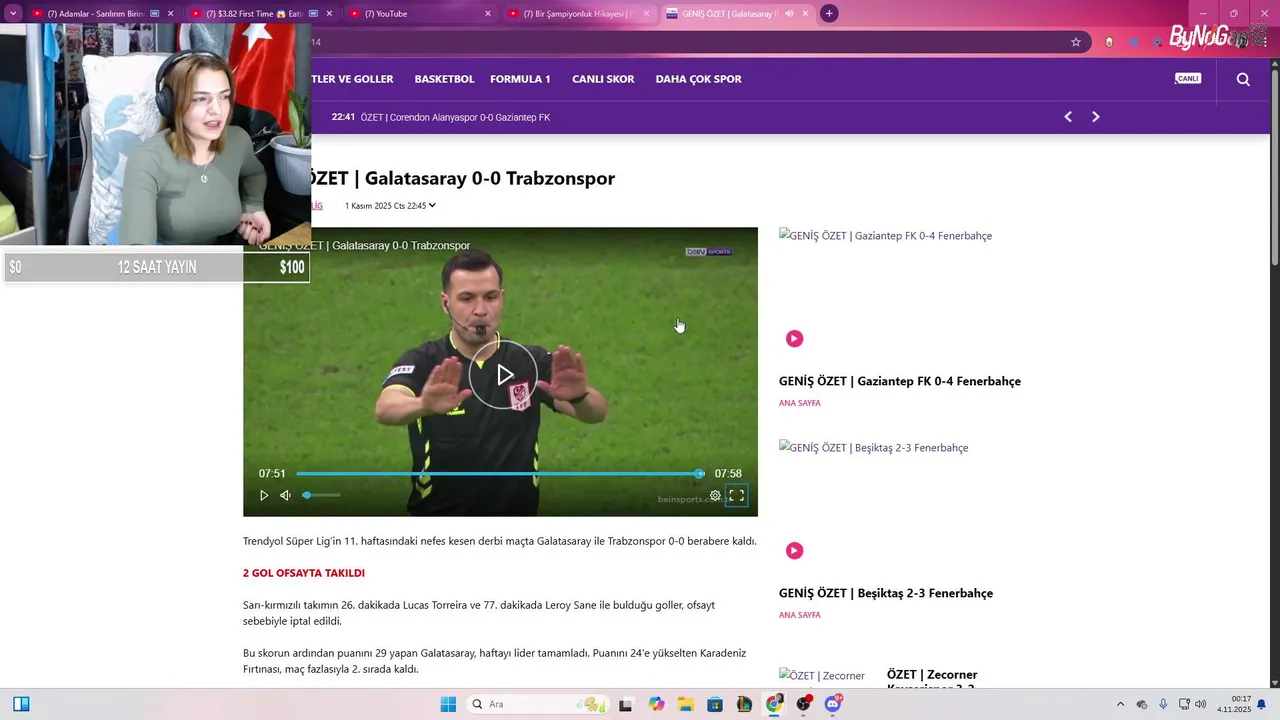The height and width of the screenshot is (720, 1280).
Task: Open the CANLI live broadcast icon
Action: pyautogui.click(x=1188, y=78)
